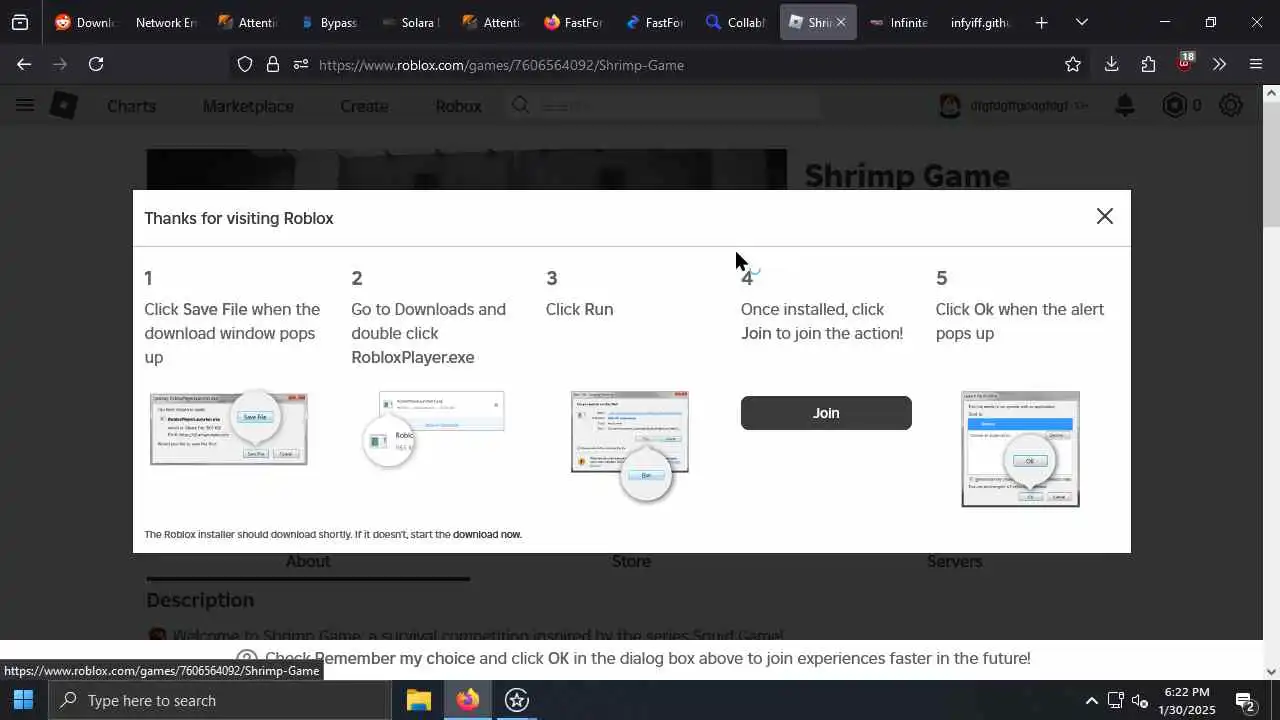Go back to previous page
Viewport: 1280px width, 720px height.
pyautogui.click(x=23, y=64)
